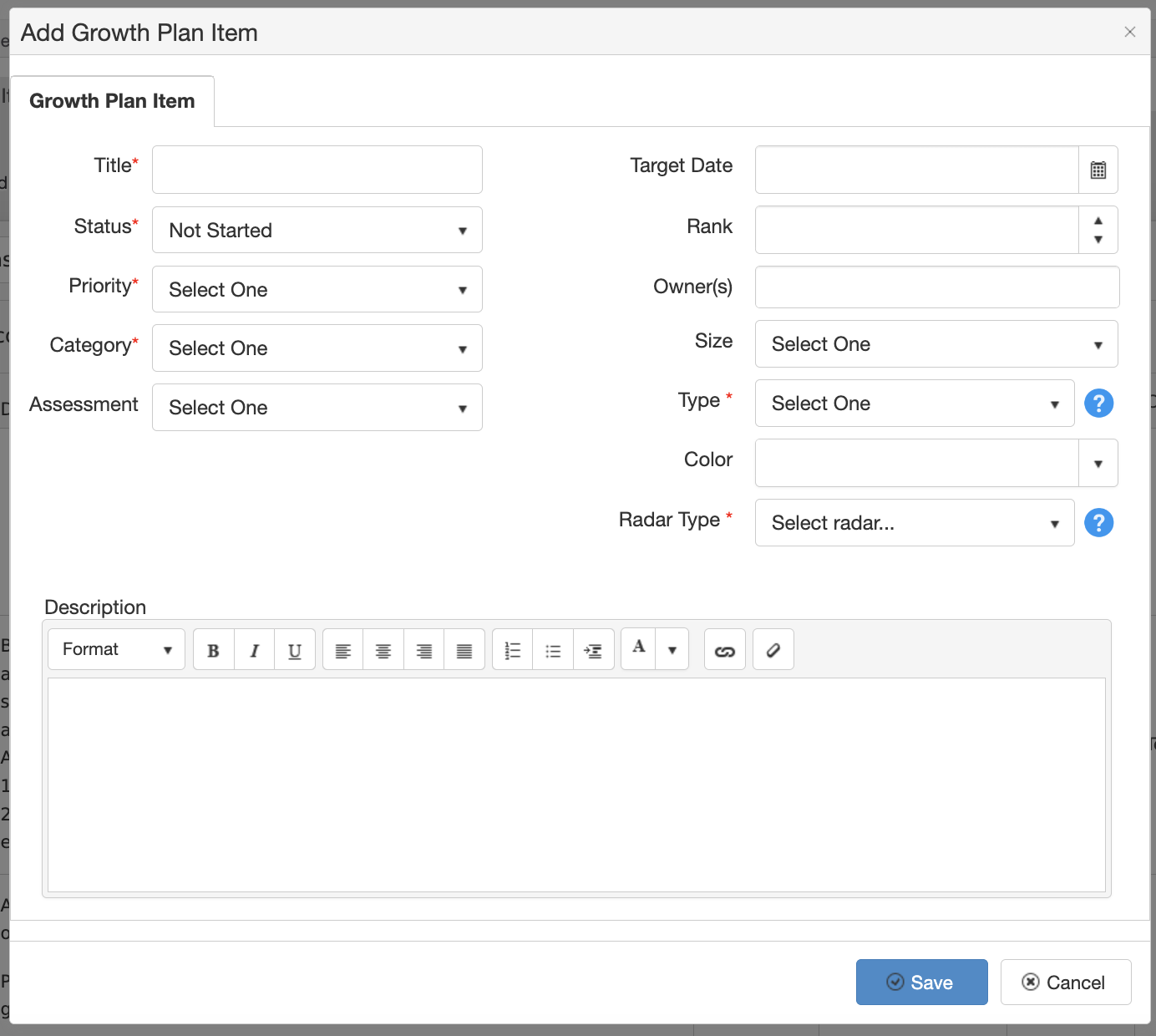Justify description text
The width and height of the screenshot is (1156, 1036).
point(464,650)
